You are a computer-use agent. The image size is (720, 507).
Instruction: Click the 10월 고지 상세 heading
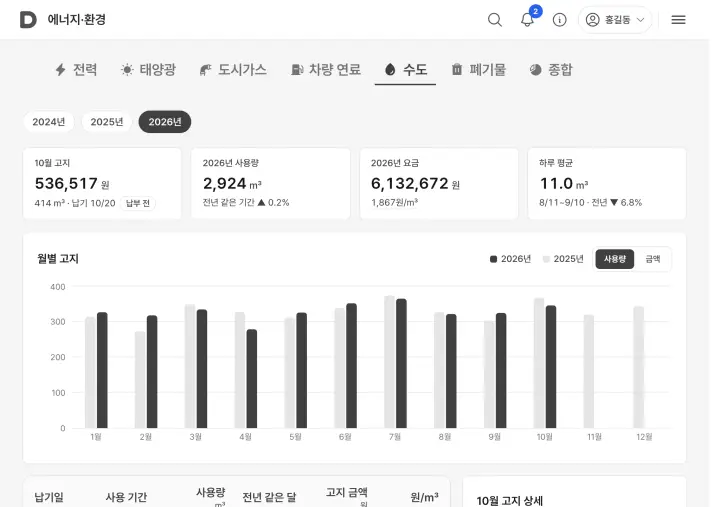tap(510, 501)
